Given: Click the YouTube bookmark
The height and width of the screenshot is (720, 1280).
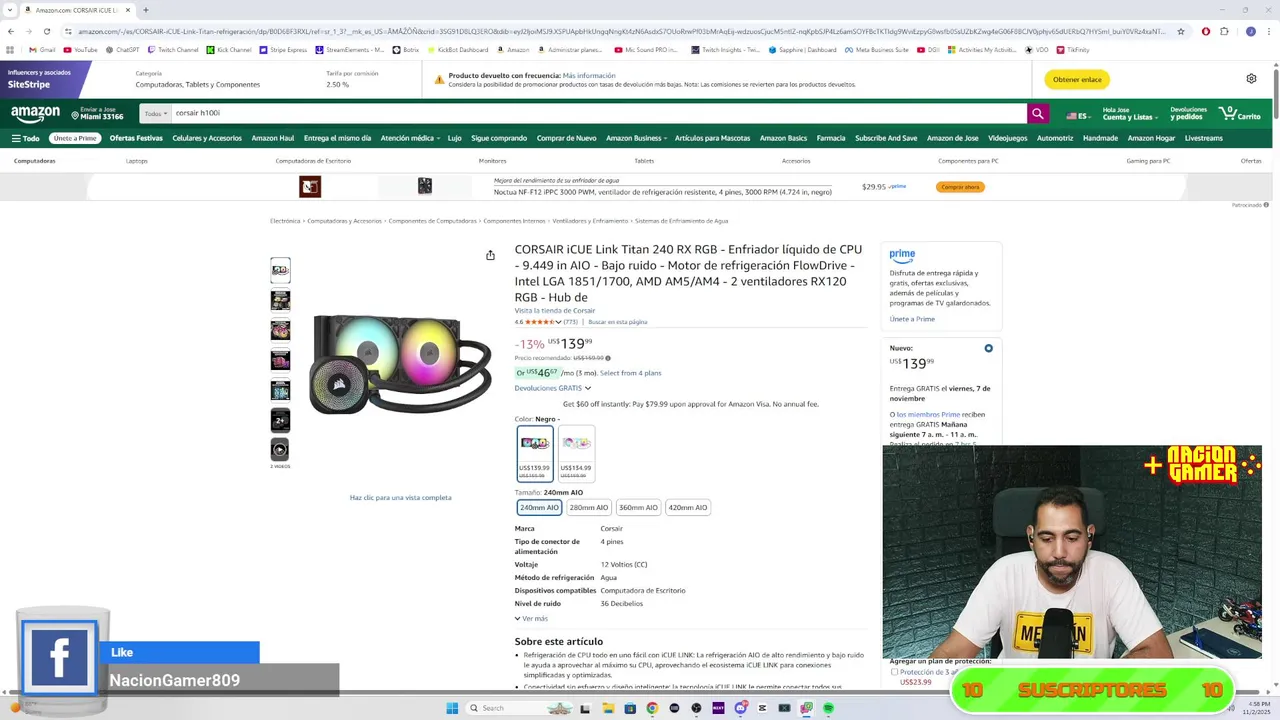Looking at the screenshot, I should [x=80, y=49].
